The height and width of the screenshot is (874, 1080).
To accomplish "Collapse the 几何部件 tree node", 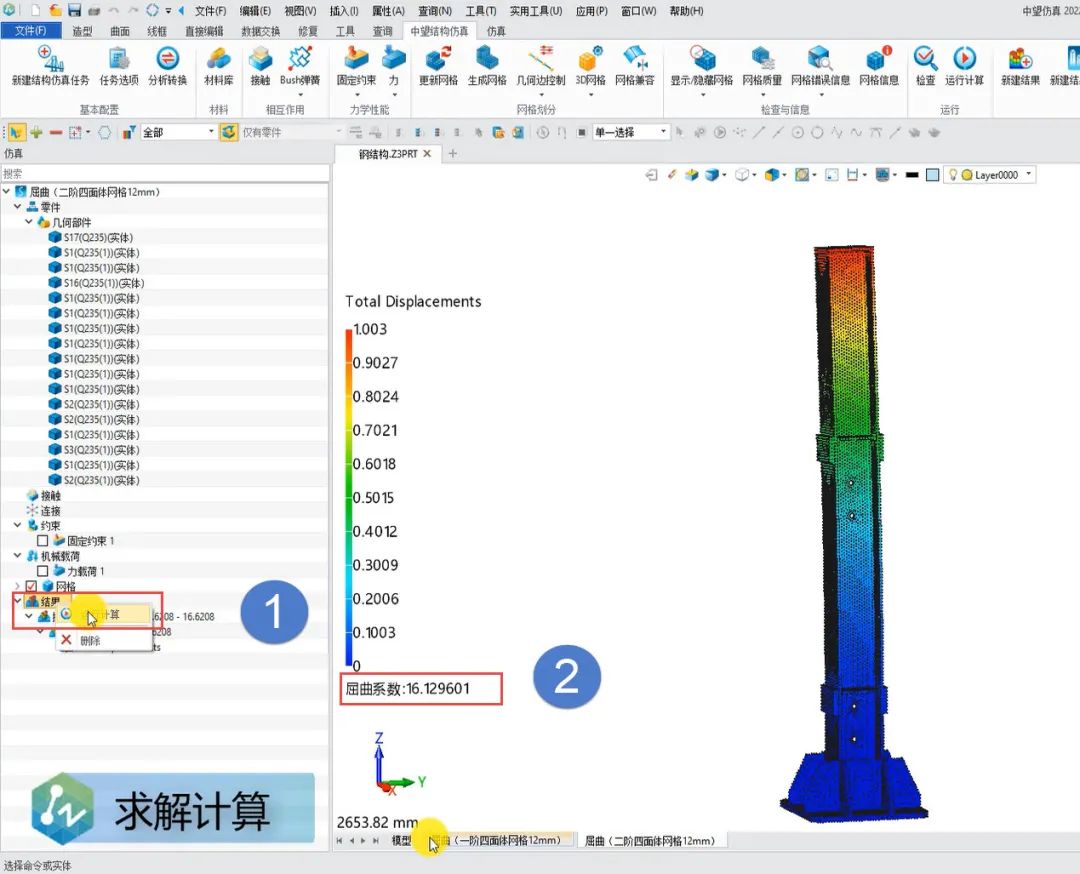I will tap(29, 222).
